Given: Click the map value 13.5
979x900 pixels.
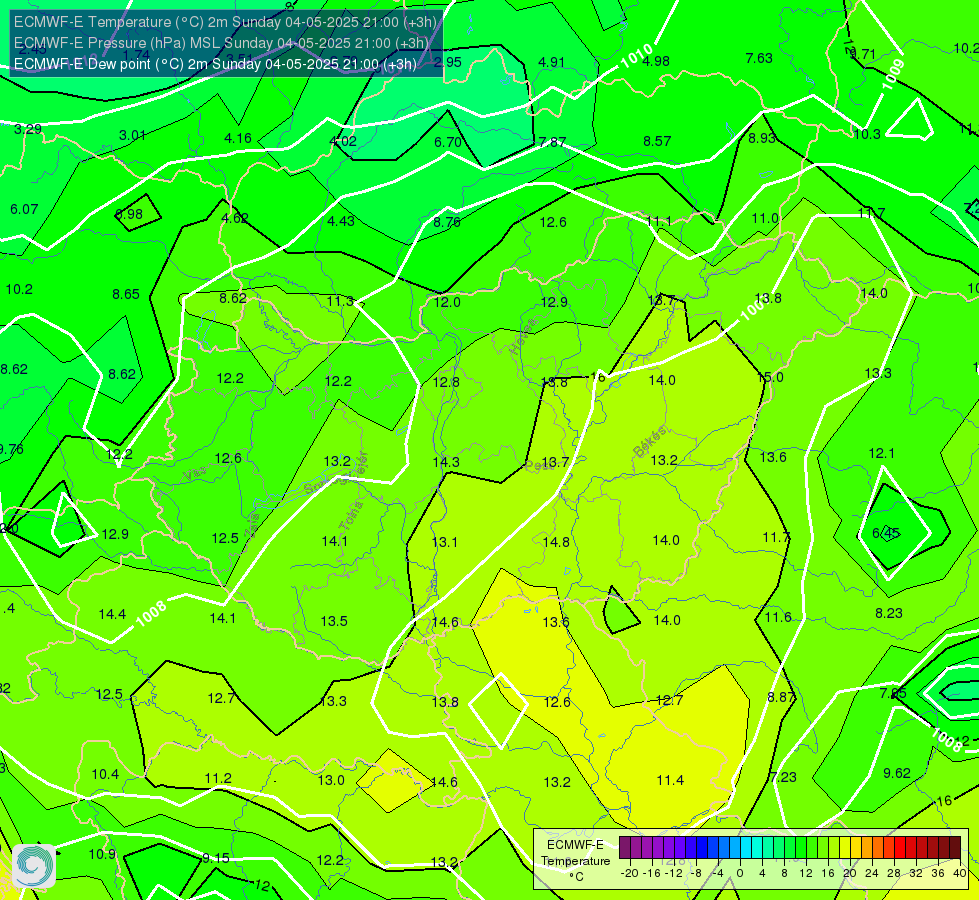Looking at the screenshot, I should coord(334,621).
